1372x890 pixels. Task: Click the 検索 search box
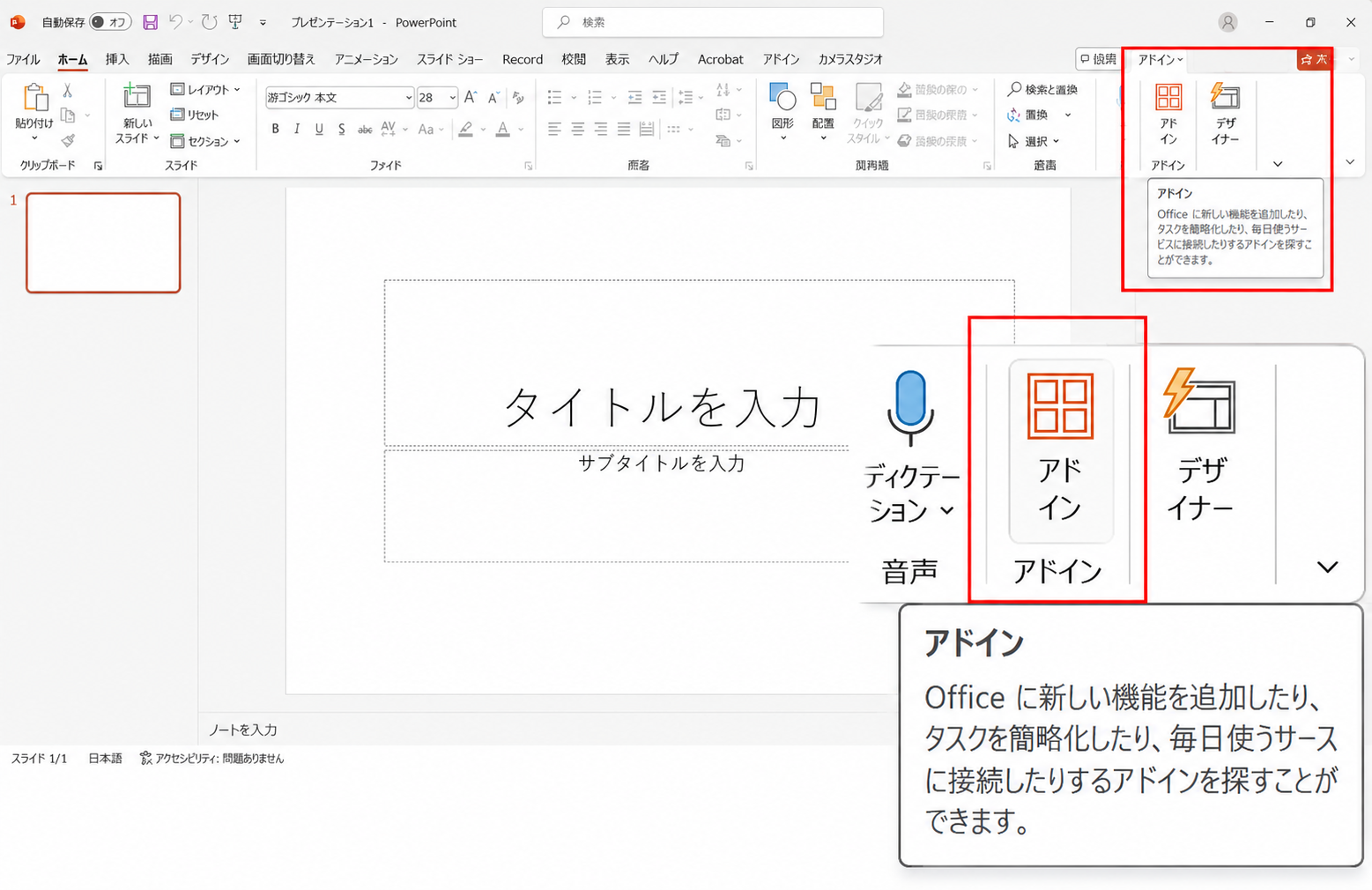click(x=713, y=22)
